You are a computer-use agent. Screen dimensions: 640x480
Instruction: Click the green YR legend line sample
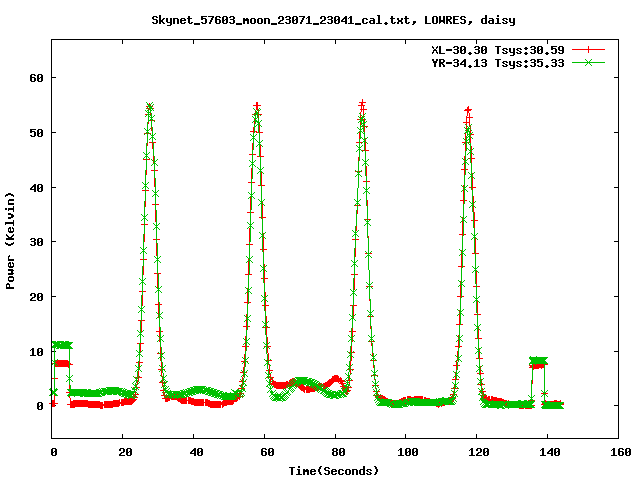click(x=588, y=62)
